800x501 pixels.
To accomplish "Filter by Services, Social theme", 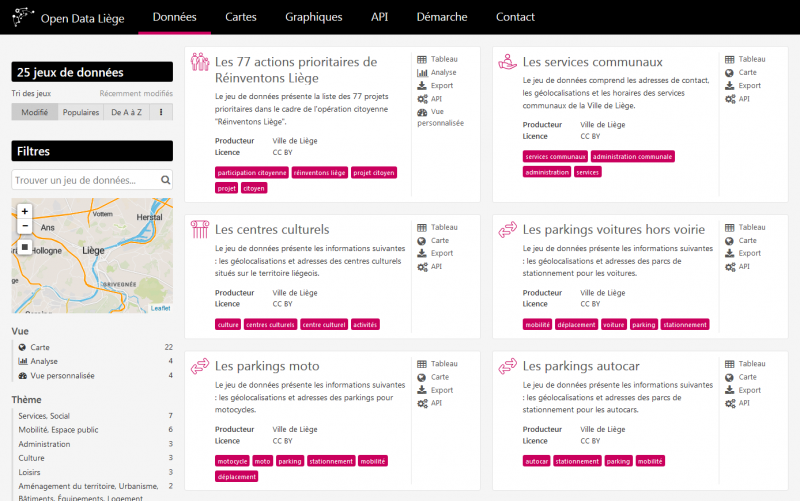I will [x=95, y=416].
